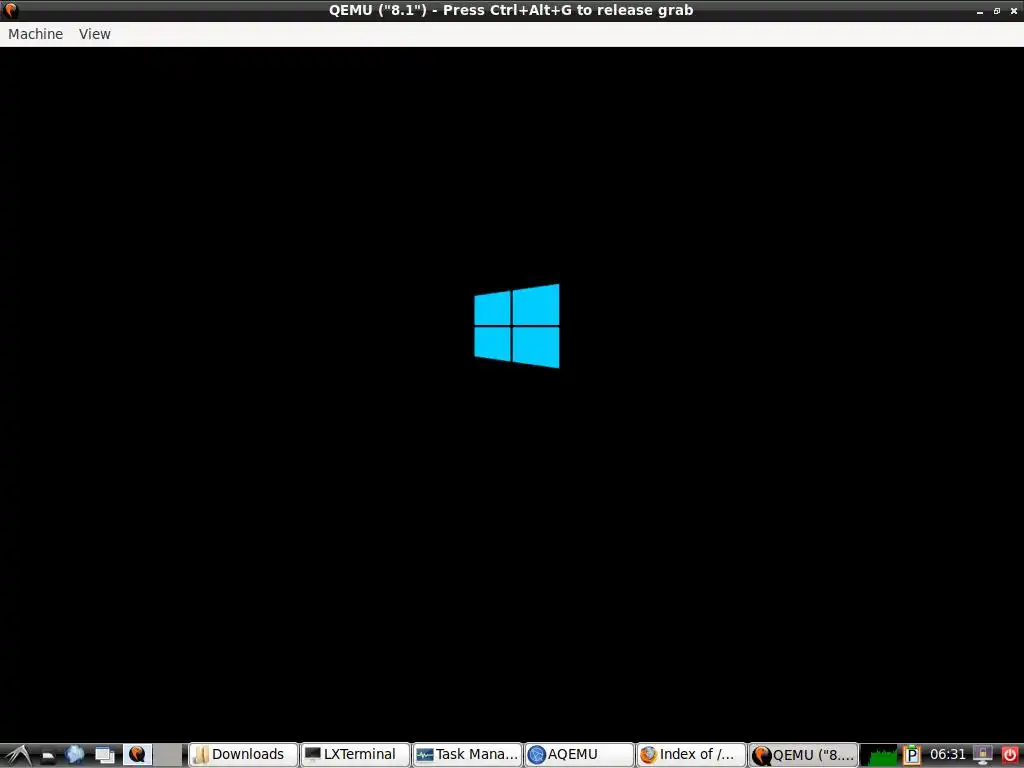Maximize the QEMU window
This screenshot has height=768, width=1024.
(997, 11)
